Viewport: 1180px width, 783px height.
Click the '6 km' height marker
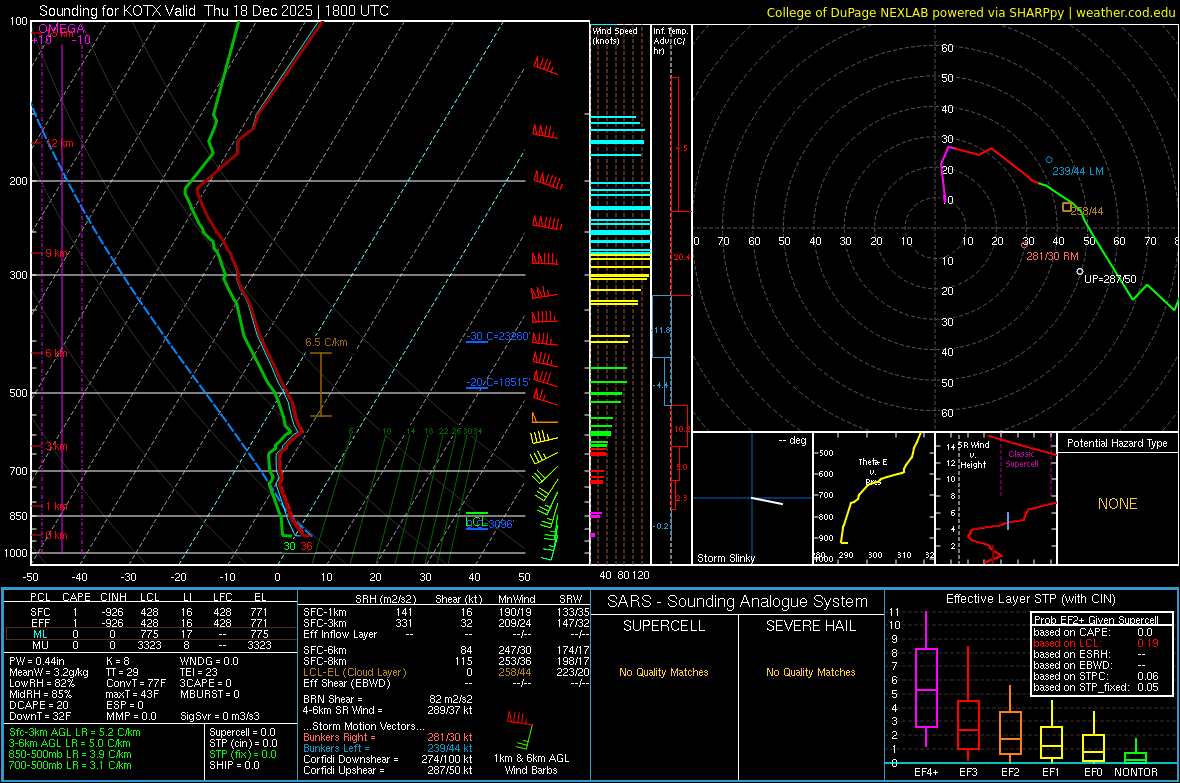[x=56, y=353]
